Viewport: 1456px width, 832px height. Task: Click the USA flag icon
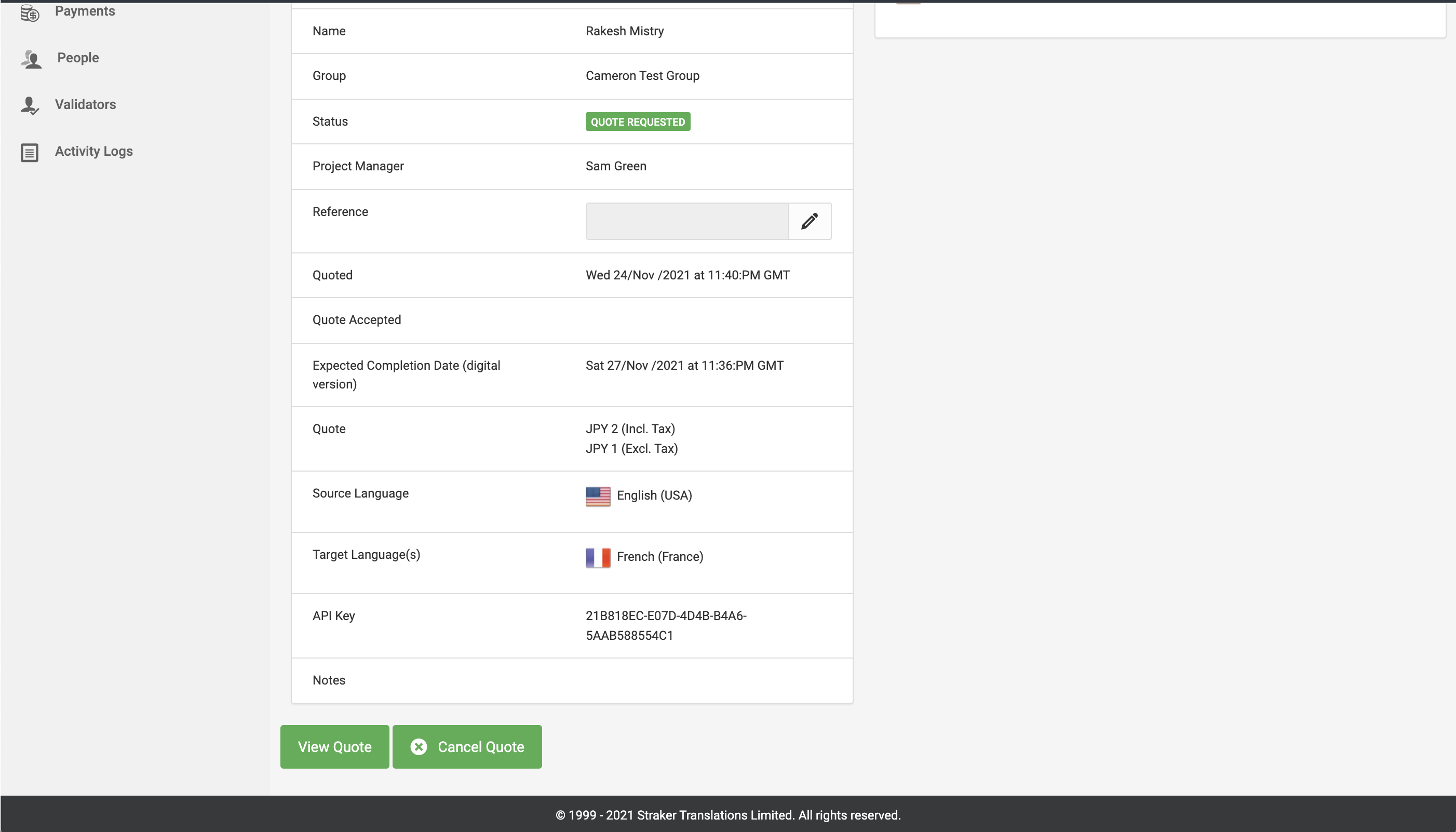point(598,496)
